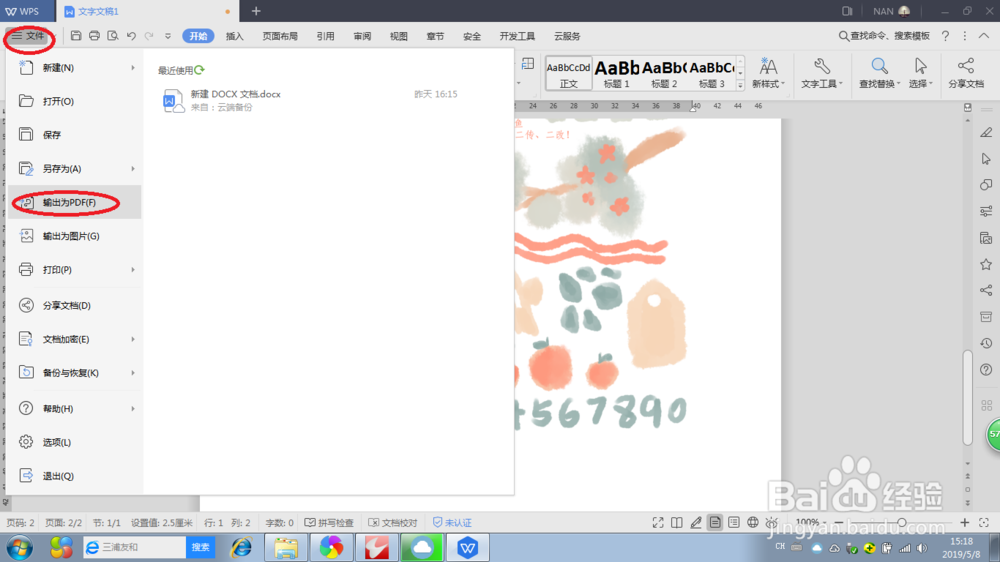Click the star favorites icon in sidebar
This screenshot has width=1000, height=562.
click(986, 264)
